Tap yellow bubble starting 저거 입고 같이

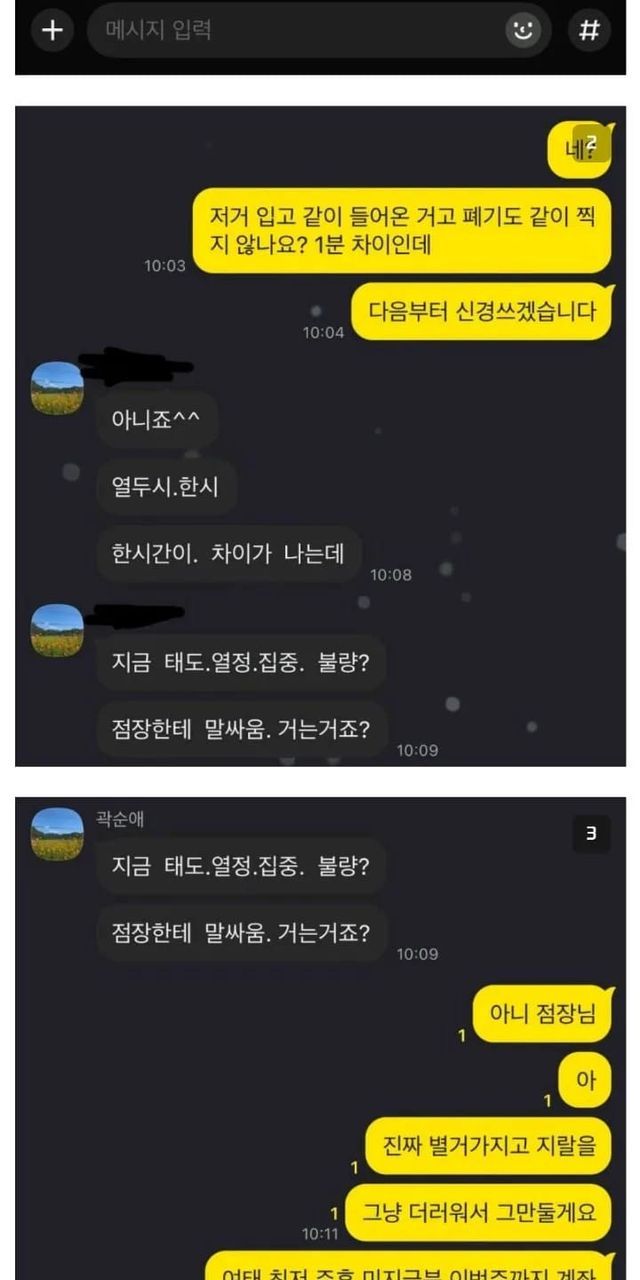point(402,230)
